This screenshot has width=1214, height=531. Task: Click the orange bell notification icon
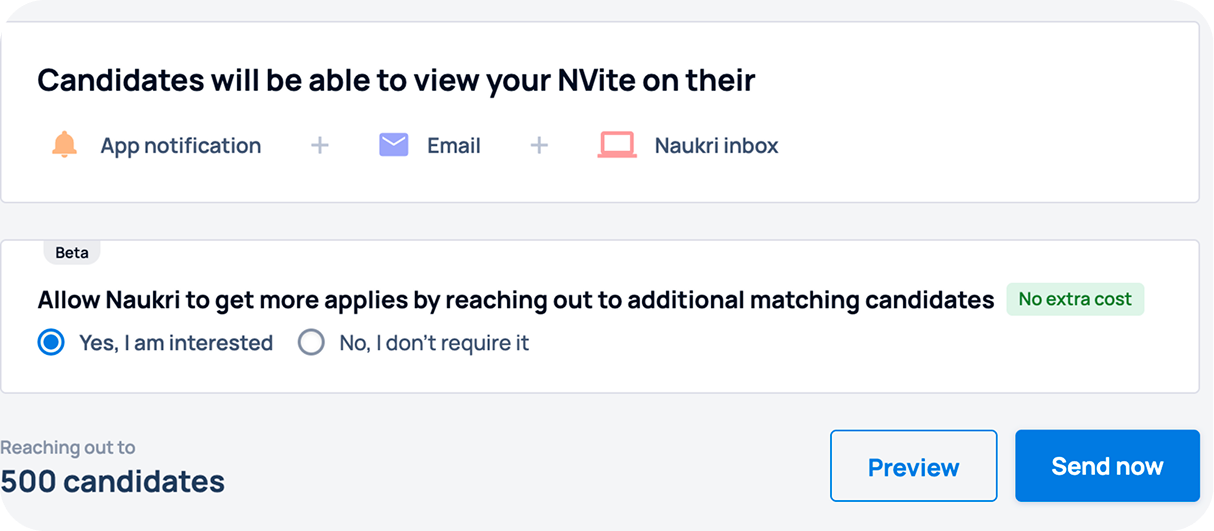[65, 145]
